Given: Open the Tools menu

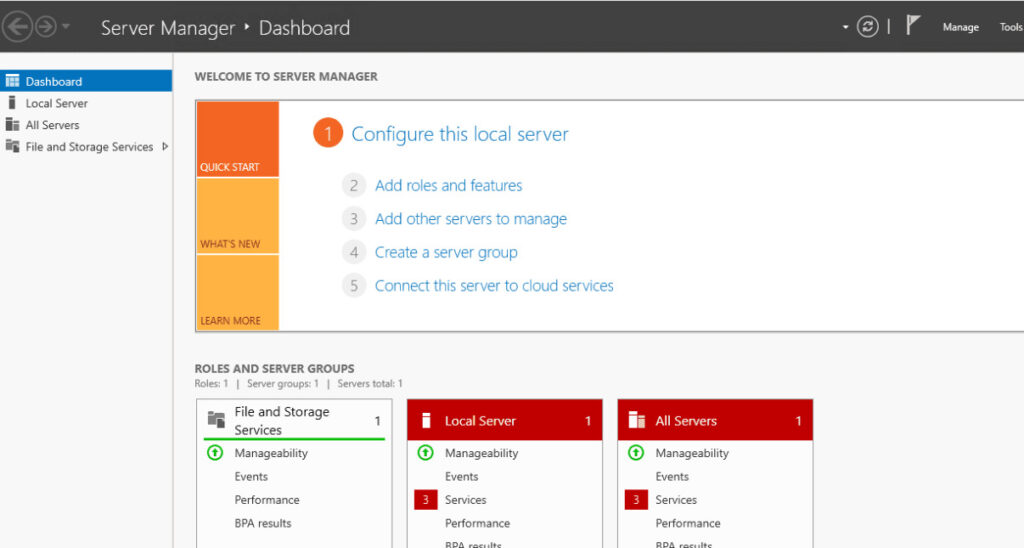Looking at the screenshot, I should coord(1011,27).
